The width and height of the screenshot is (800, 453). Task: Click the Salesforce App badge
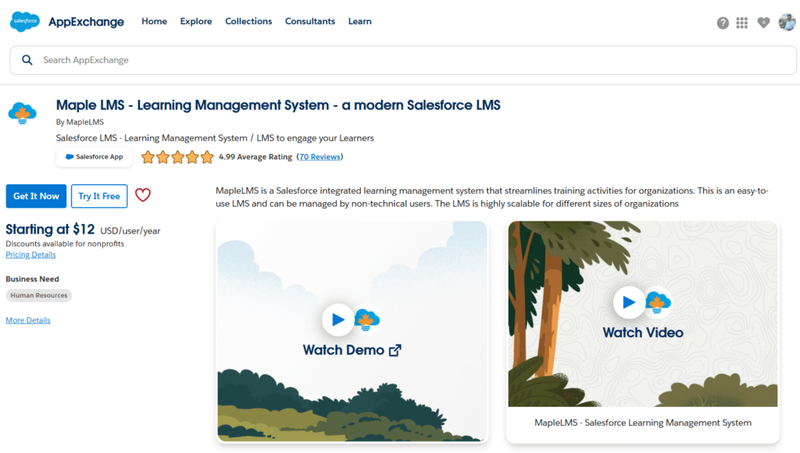pyautogui.click(x=94, y=157)
